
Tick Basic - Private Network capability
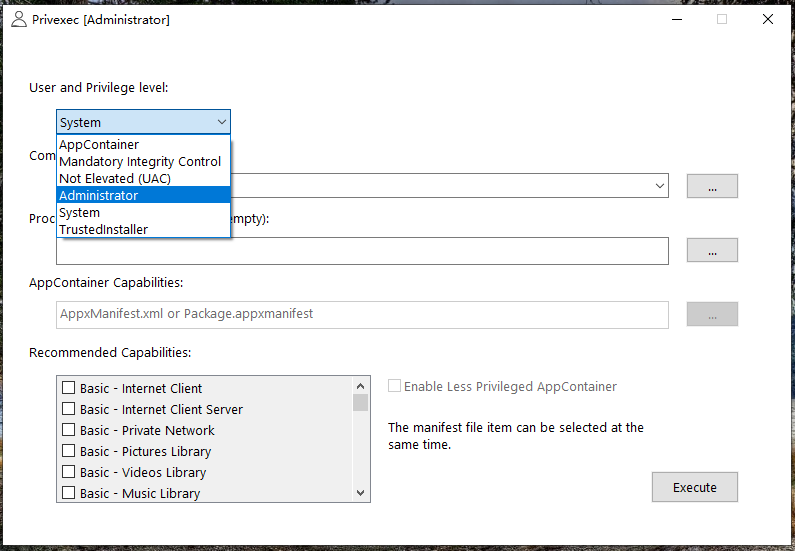click(68, 430)
